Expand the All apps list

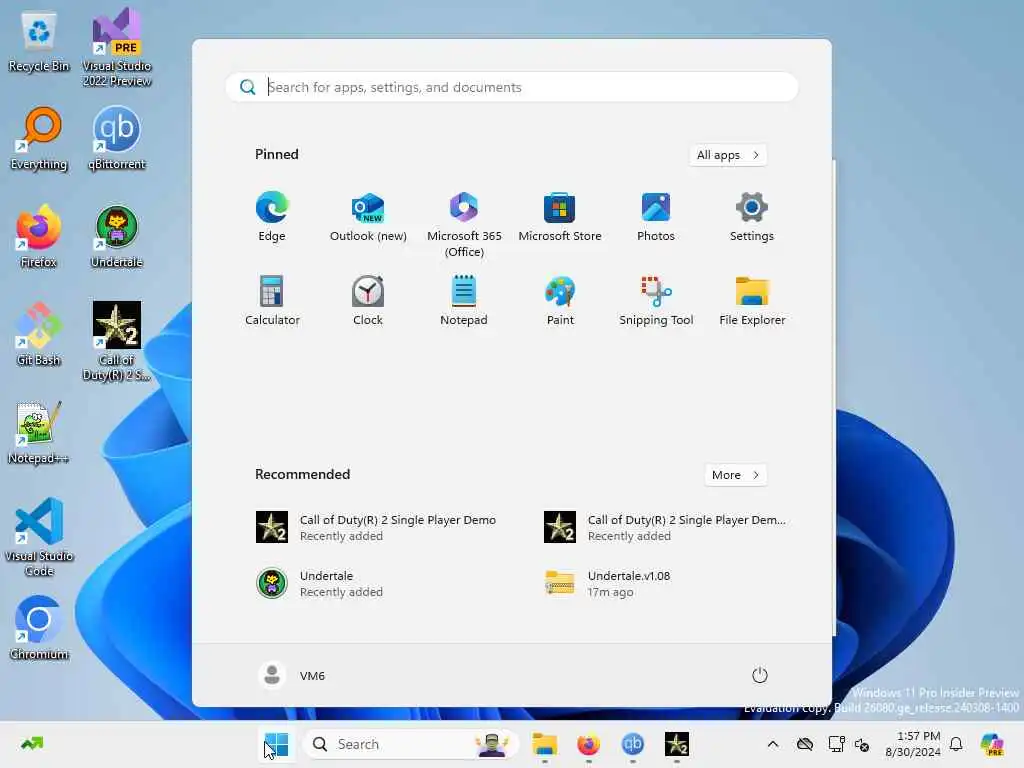tap(728, 155)
